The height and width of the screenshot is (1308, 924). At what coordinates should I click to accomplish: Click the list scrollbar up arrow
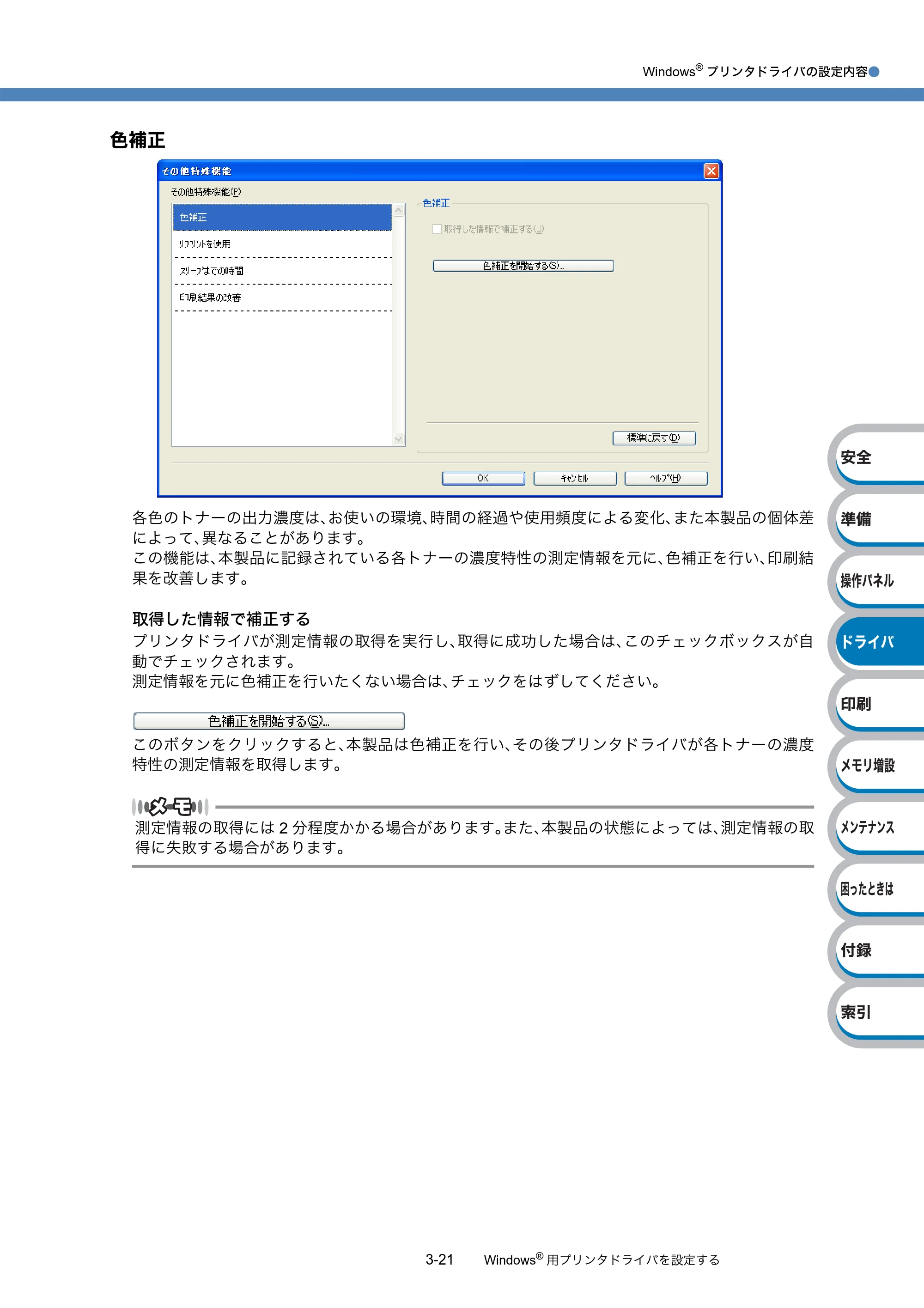[399, 211]
